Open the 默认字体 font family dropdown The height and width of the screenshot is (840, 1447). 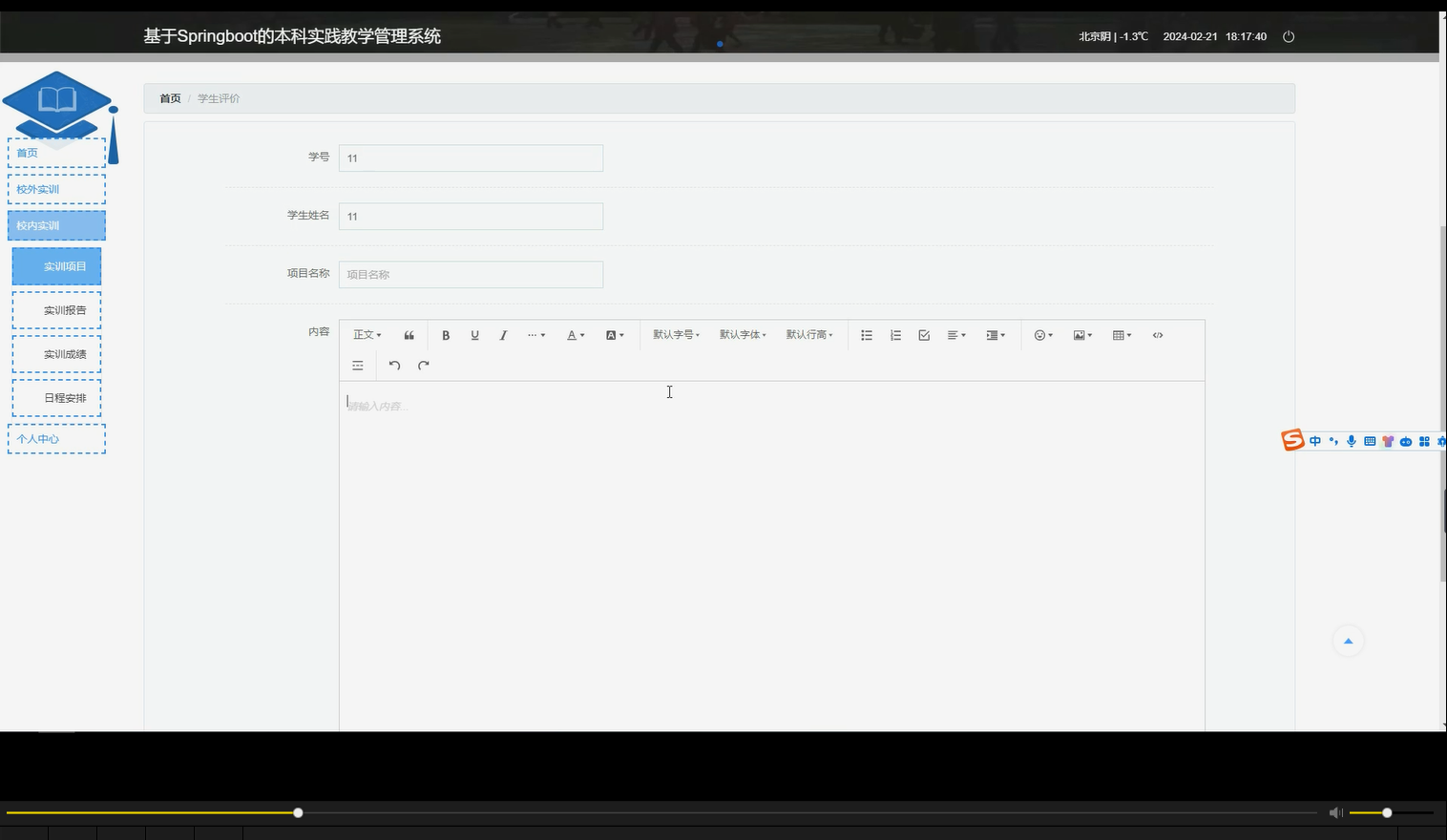tap(743, 335)
